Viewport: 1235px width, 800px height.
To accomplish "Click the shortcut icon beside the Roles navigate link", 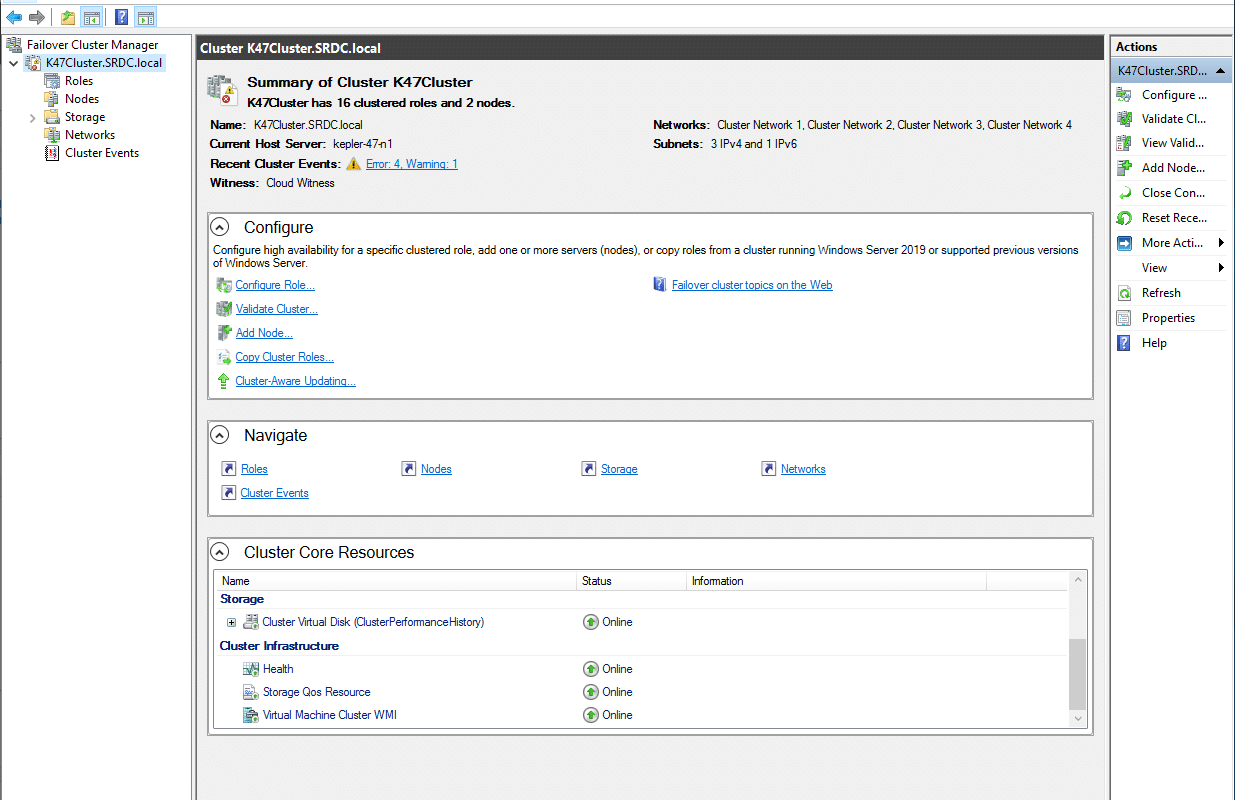I will click(x=228, y=469).
